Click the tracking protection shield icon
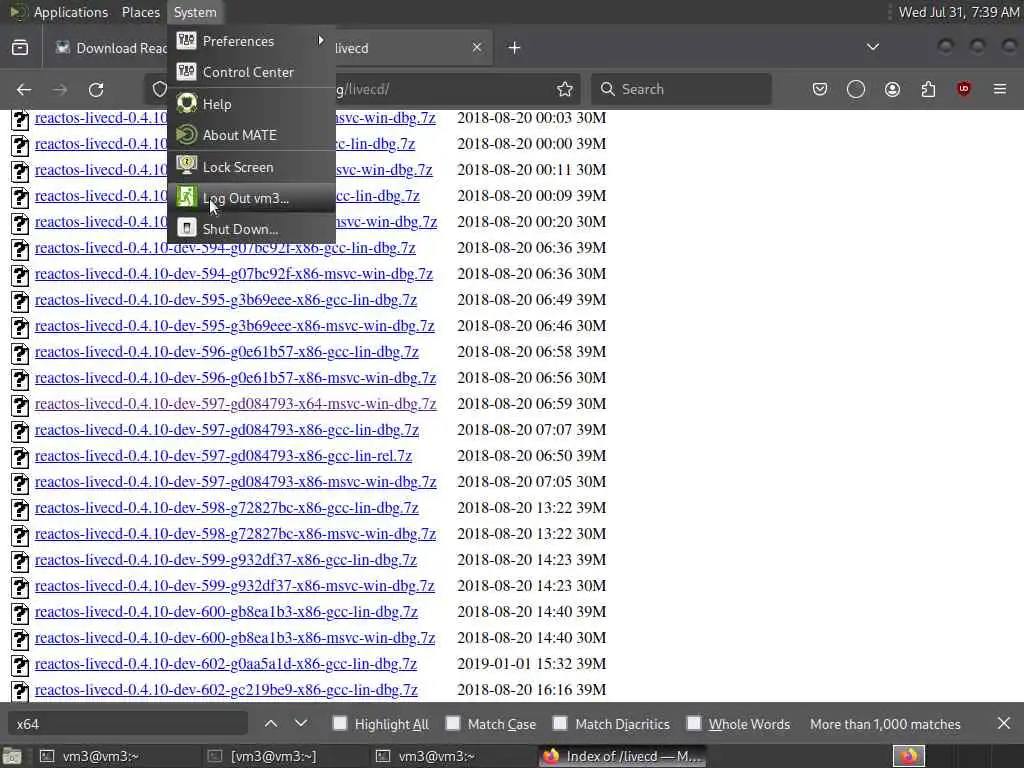1024x768 pixels. point(160,89)
